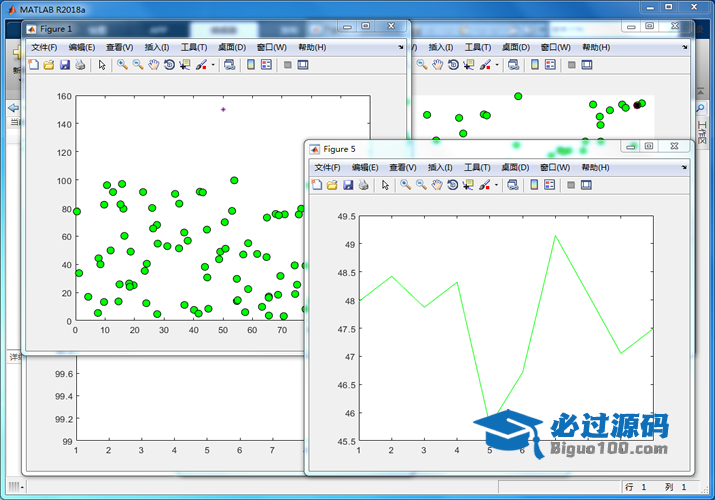Viewport: 715px width, 500px height.
Task: Show Plot Tools and Dock in Figure 5
Action: click(586, 185)
